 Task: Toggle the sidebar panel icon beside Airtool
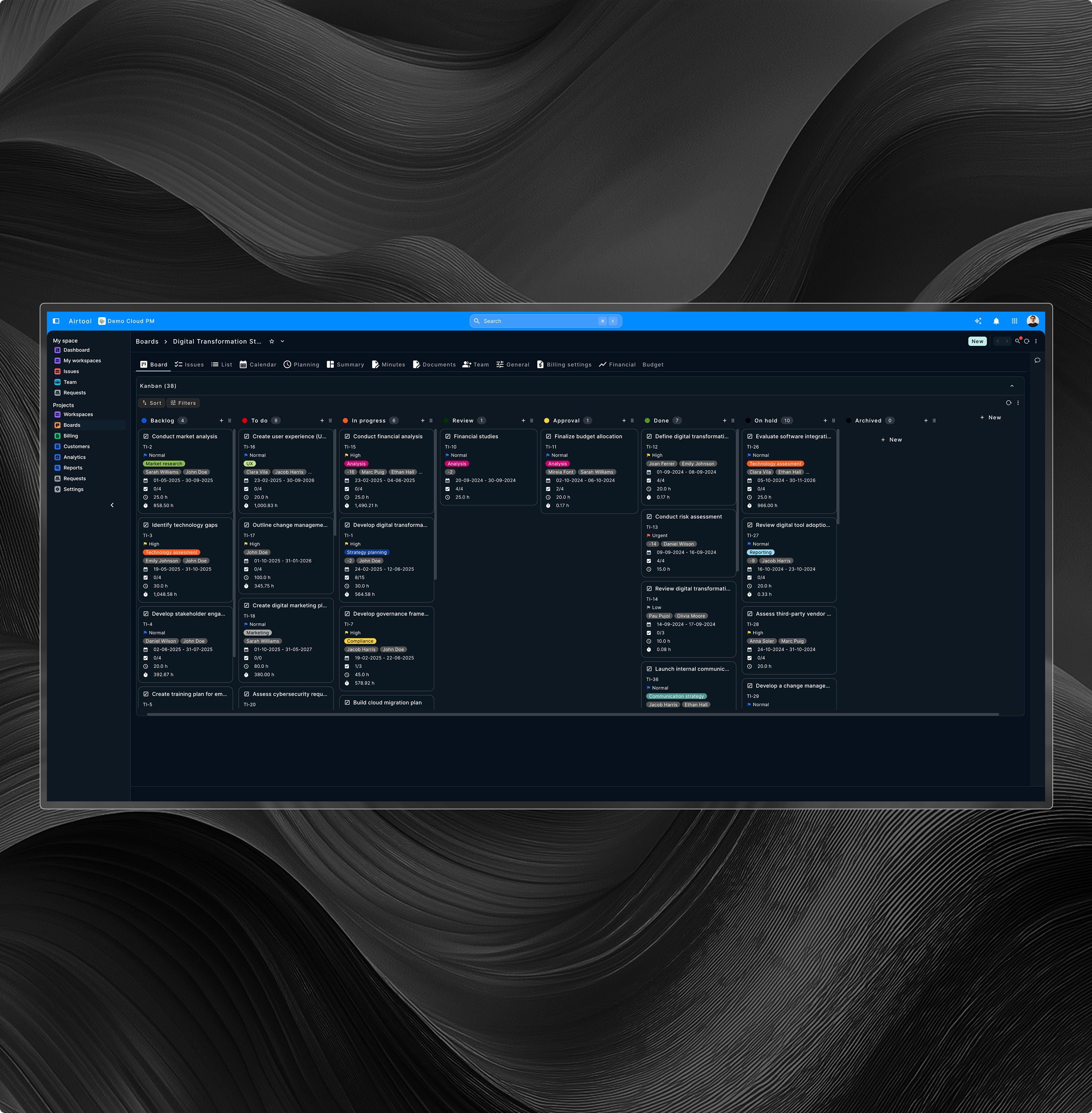(56, 321)
